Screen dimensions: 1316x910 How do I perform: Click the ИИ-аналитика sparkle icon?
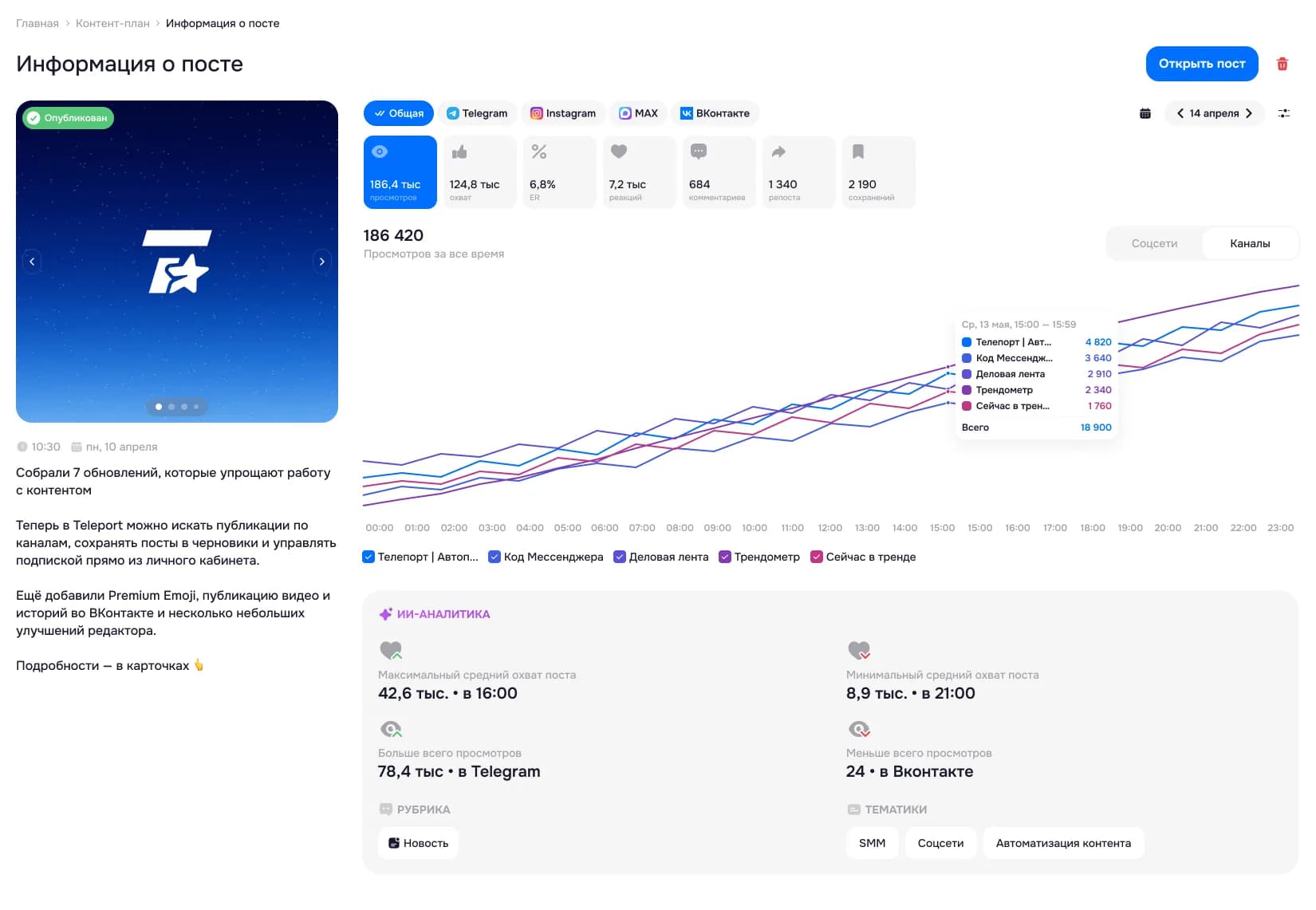tap(385, 614)
